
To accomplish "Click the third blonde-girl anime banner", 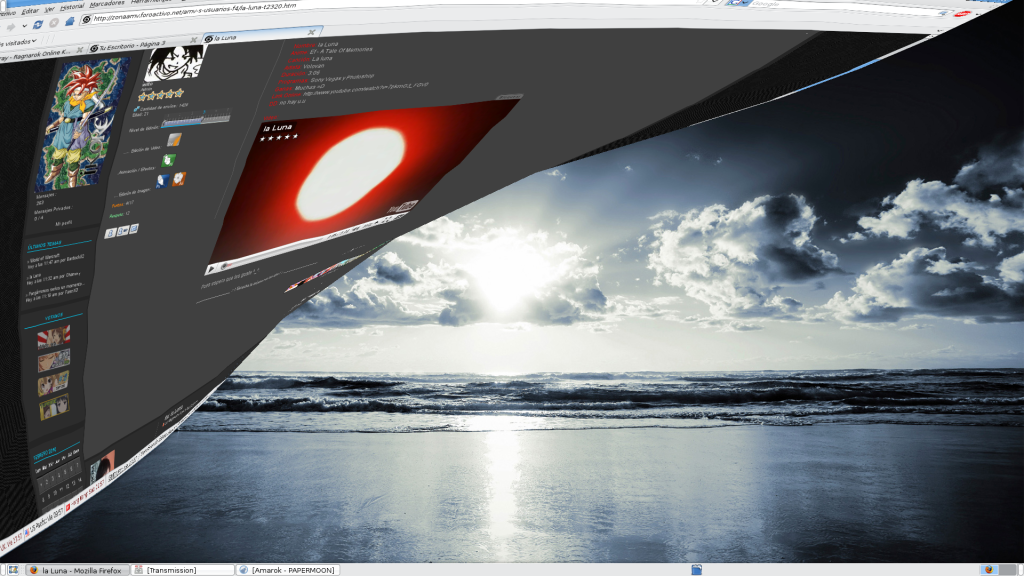I will tap(53, 383).
